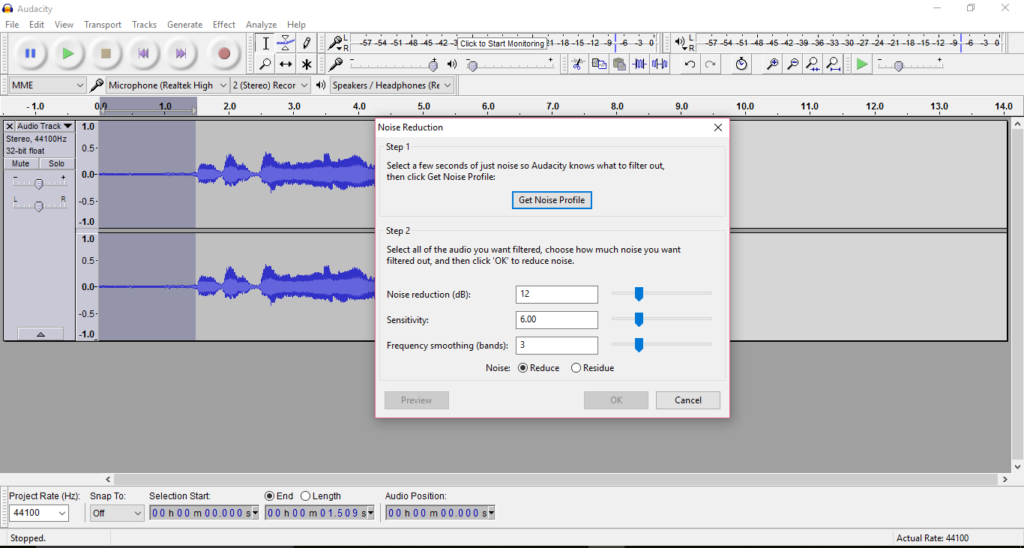Click the Cut scissors icon
This screenshot has height=548, width=1024.
(577, 64)
